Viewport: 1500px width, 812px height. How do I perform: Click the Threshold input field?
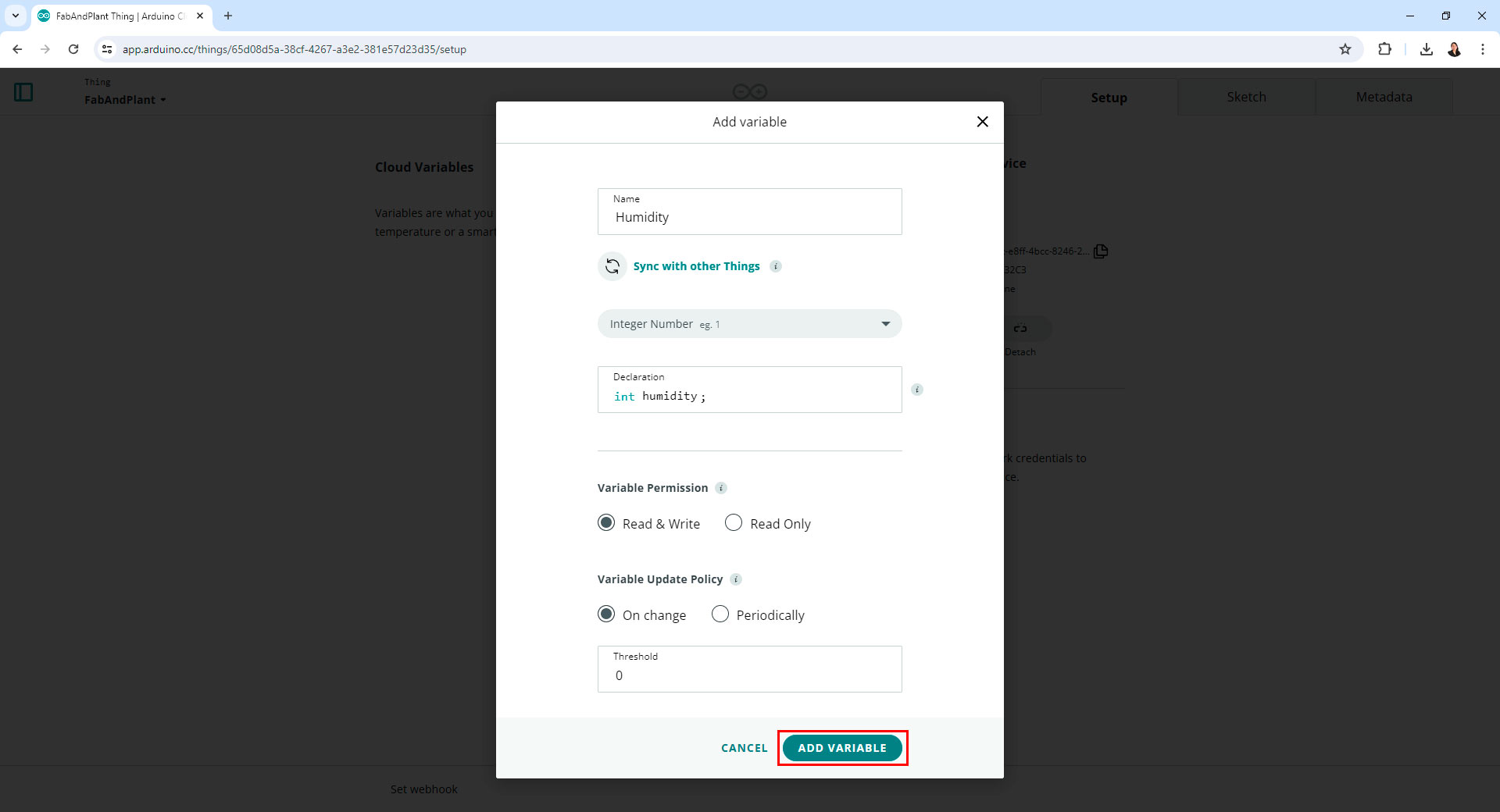(749, 669)
